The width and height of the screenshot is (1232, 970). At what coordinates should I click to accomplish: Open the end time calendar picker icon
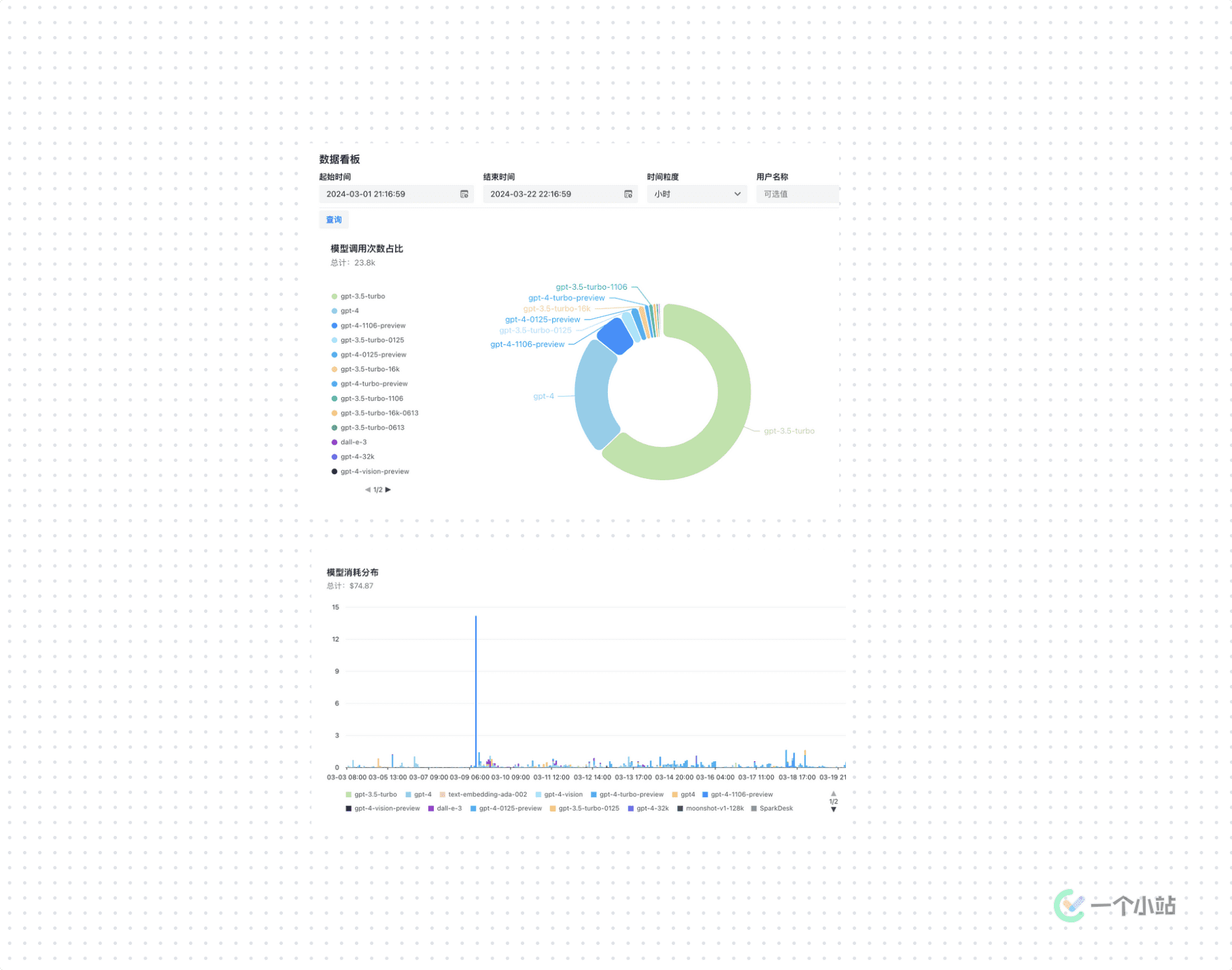pyautogui.click(x=628, y=195)
